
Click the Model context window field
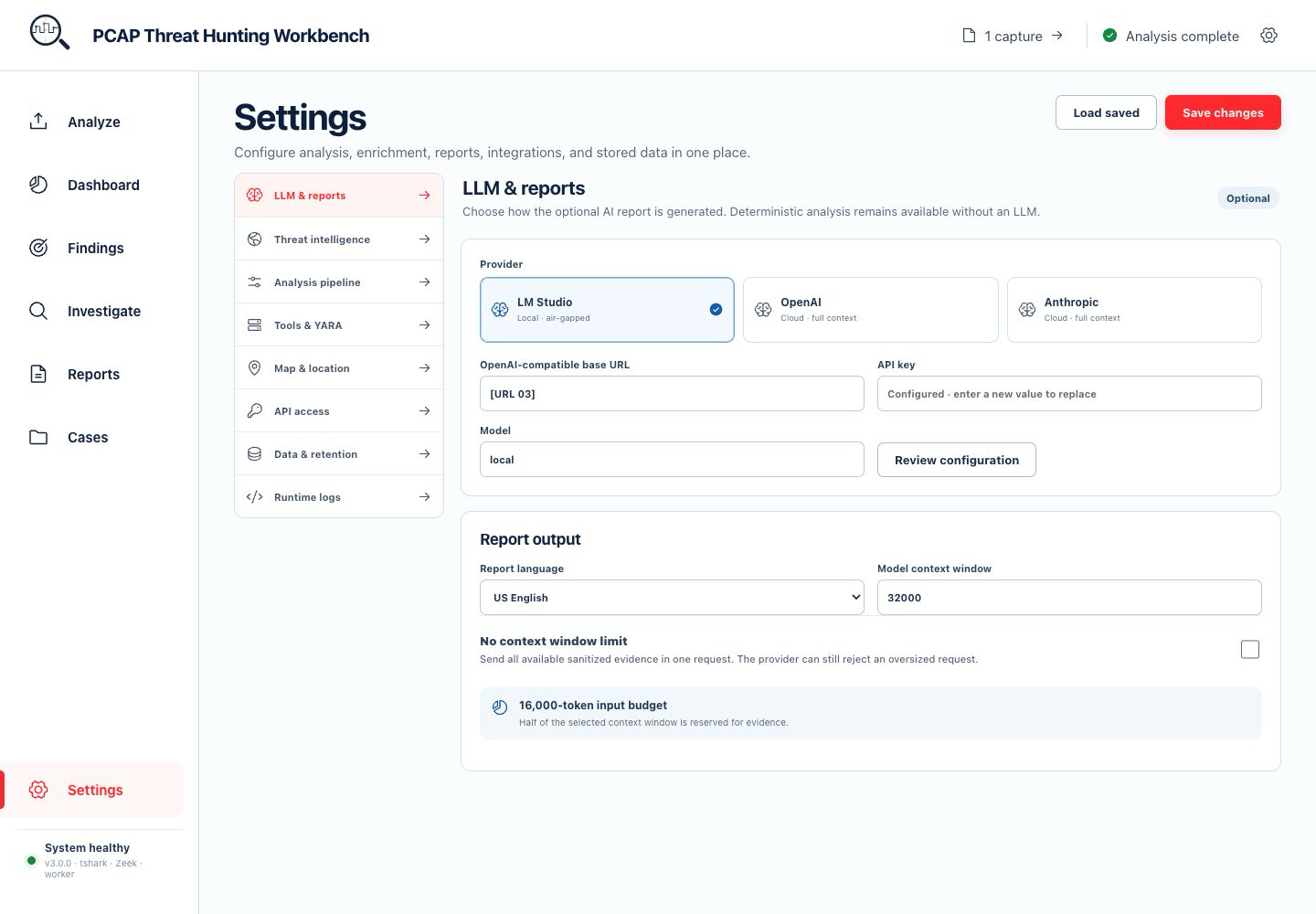coord(1069,598)
